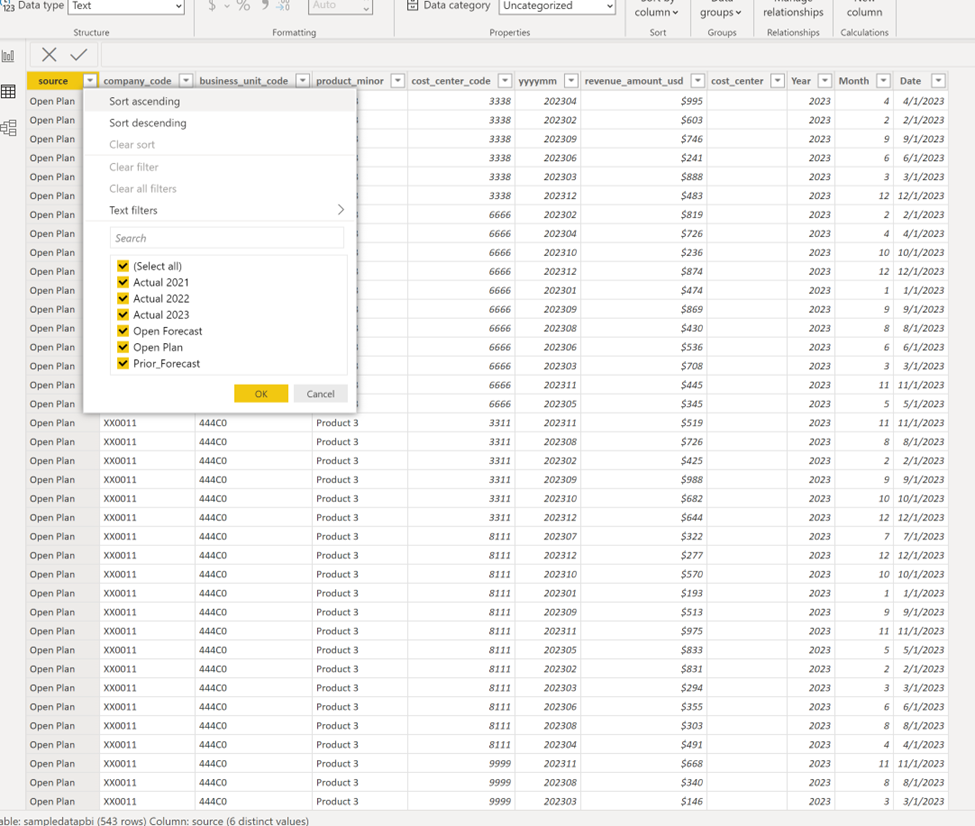975x826 pixels.
Task: Click the filter Search input field
Action: tap(227, 238)
